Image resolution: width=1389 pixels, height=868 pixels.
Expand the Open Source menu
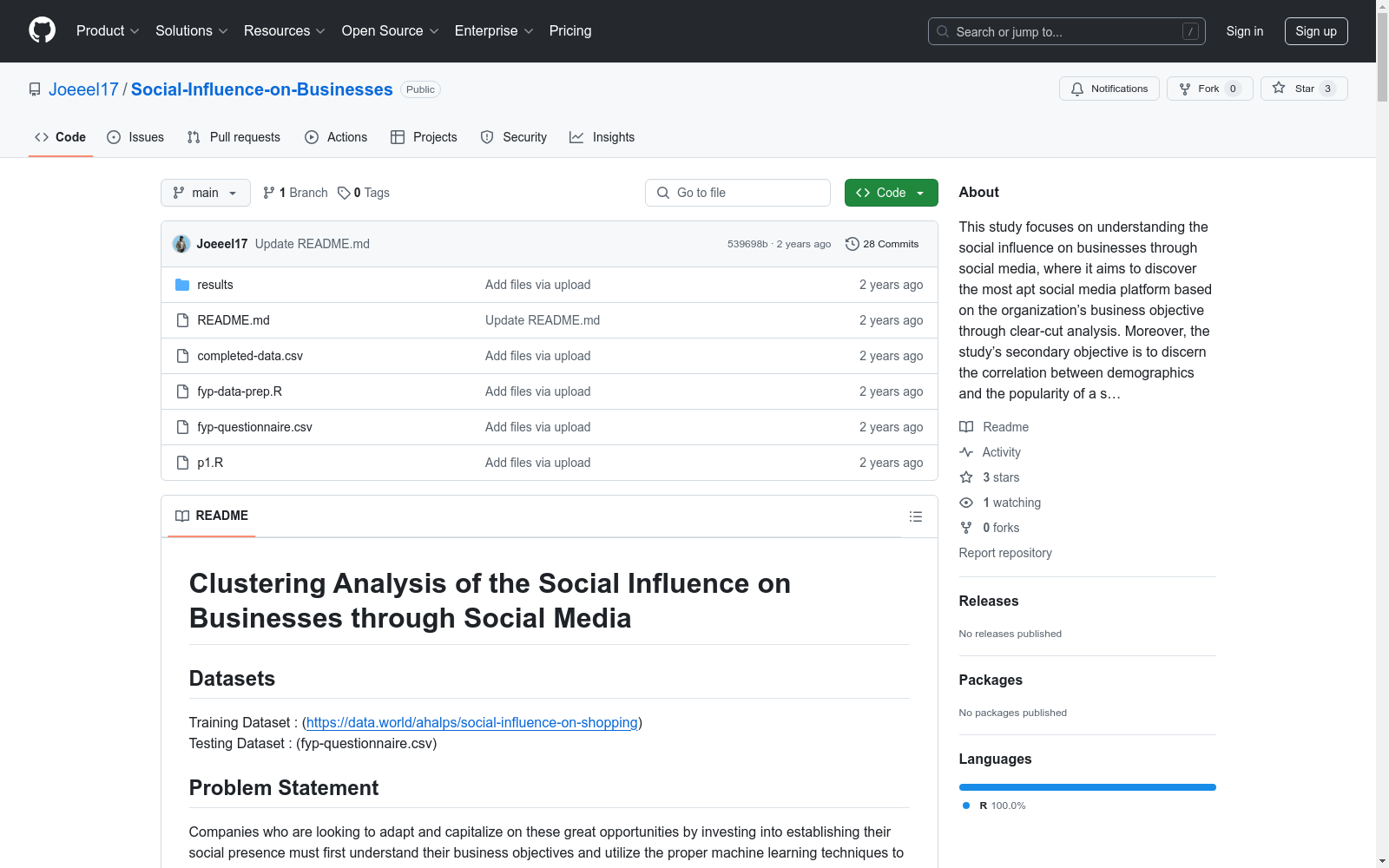[391, 30]
